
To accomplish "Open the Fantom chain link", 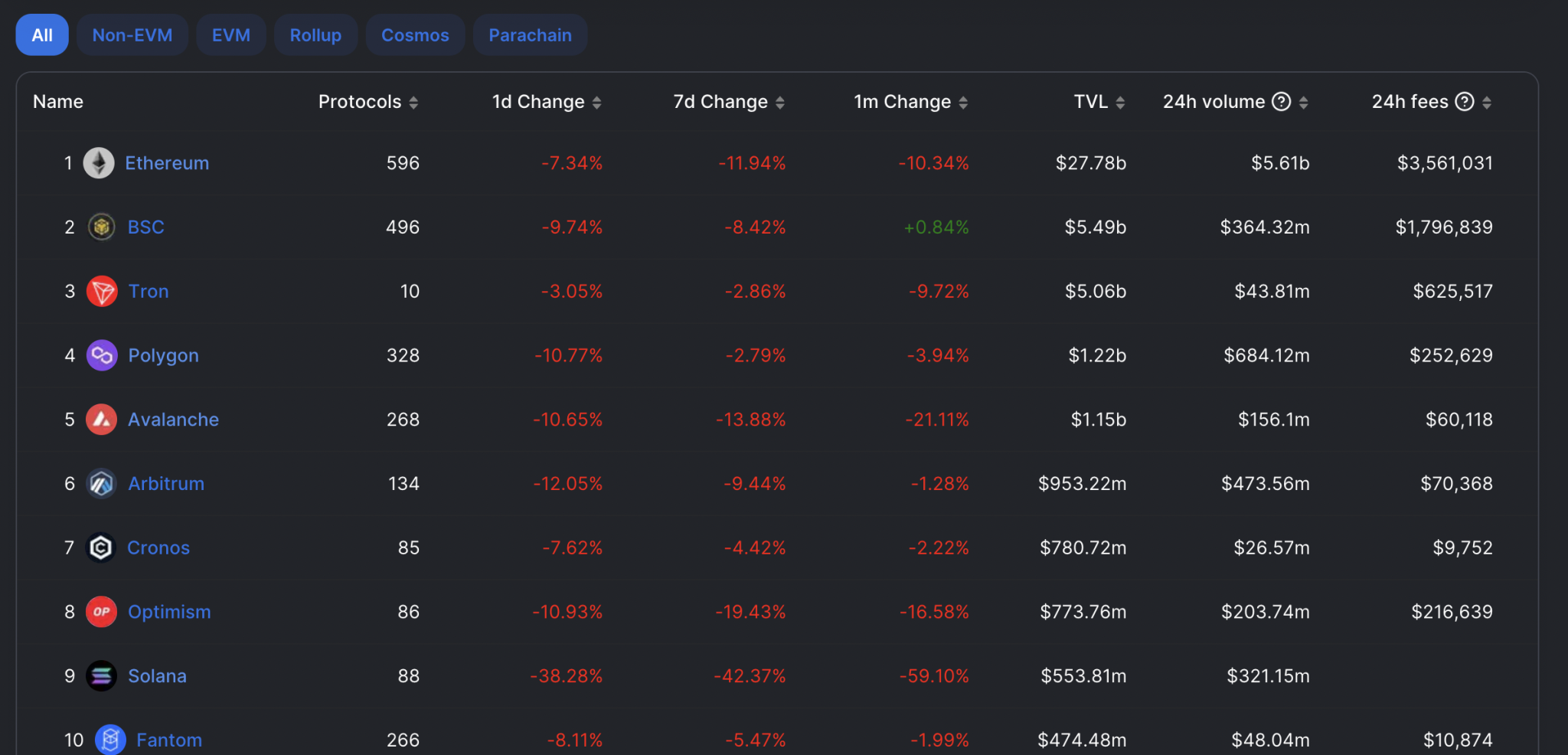I will pos(169,740).
